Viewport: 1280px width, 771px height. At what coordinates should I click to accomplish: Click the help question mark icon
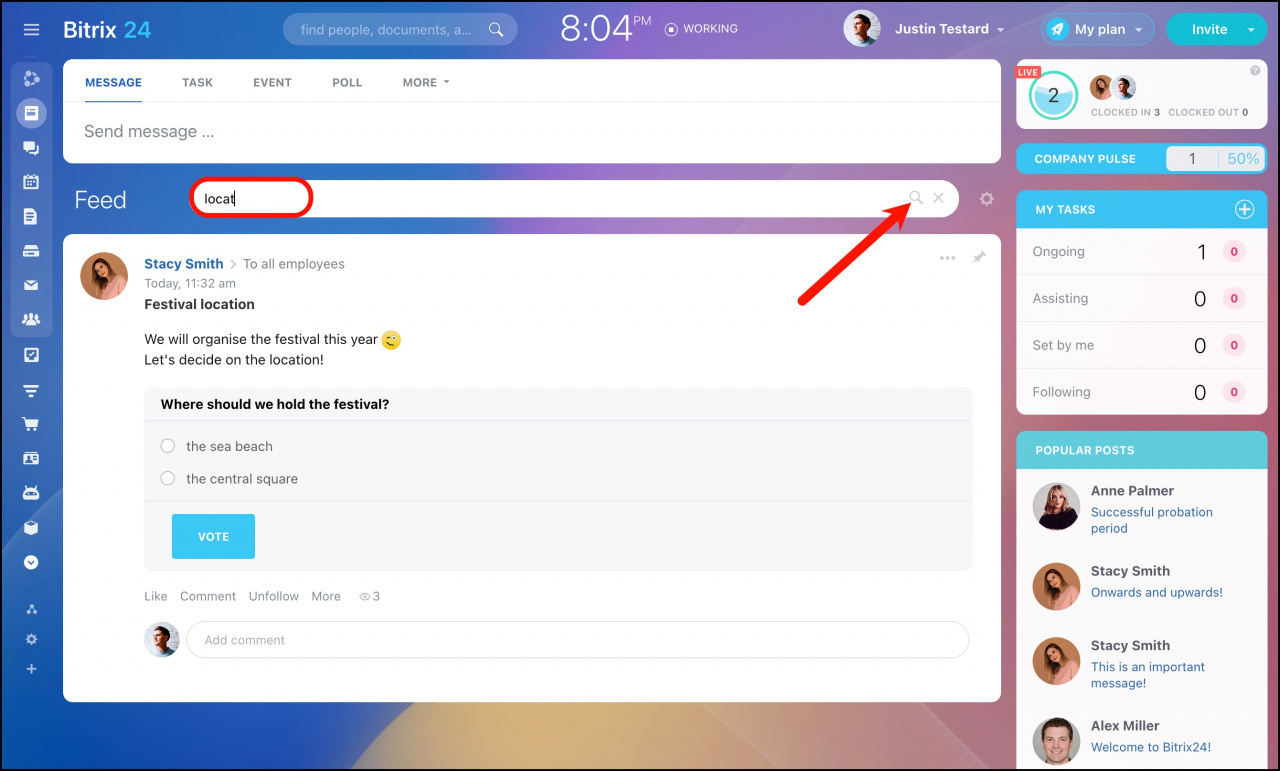[1255, 71]
